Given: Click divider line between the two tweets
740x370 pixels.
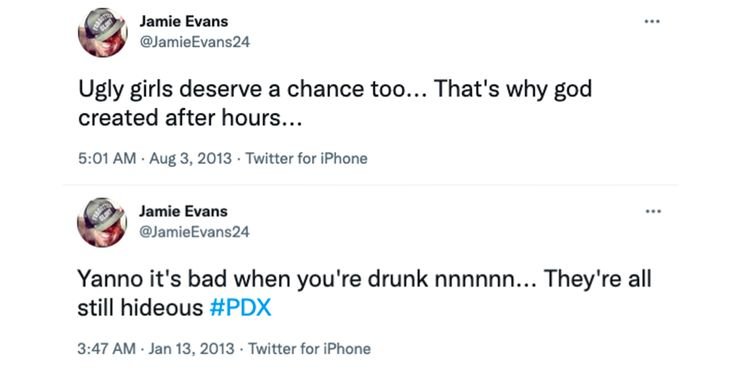Looking at the screenshot, I should point(370,185).
